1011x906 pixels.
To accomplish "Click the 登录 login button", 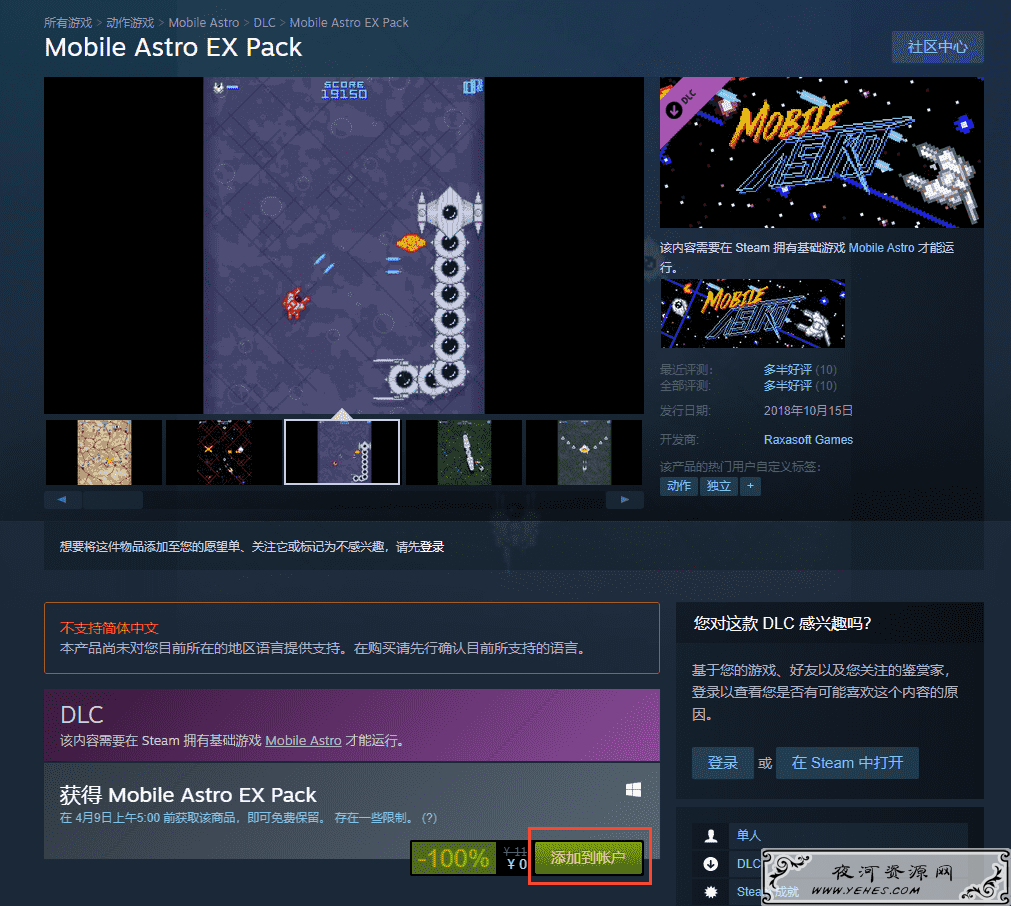I will pyautogui.click(x=723, y=763).
